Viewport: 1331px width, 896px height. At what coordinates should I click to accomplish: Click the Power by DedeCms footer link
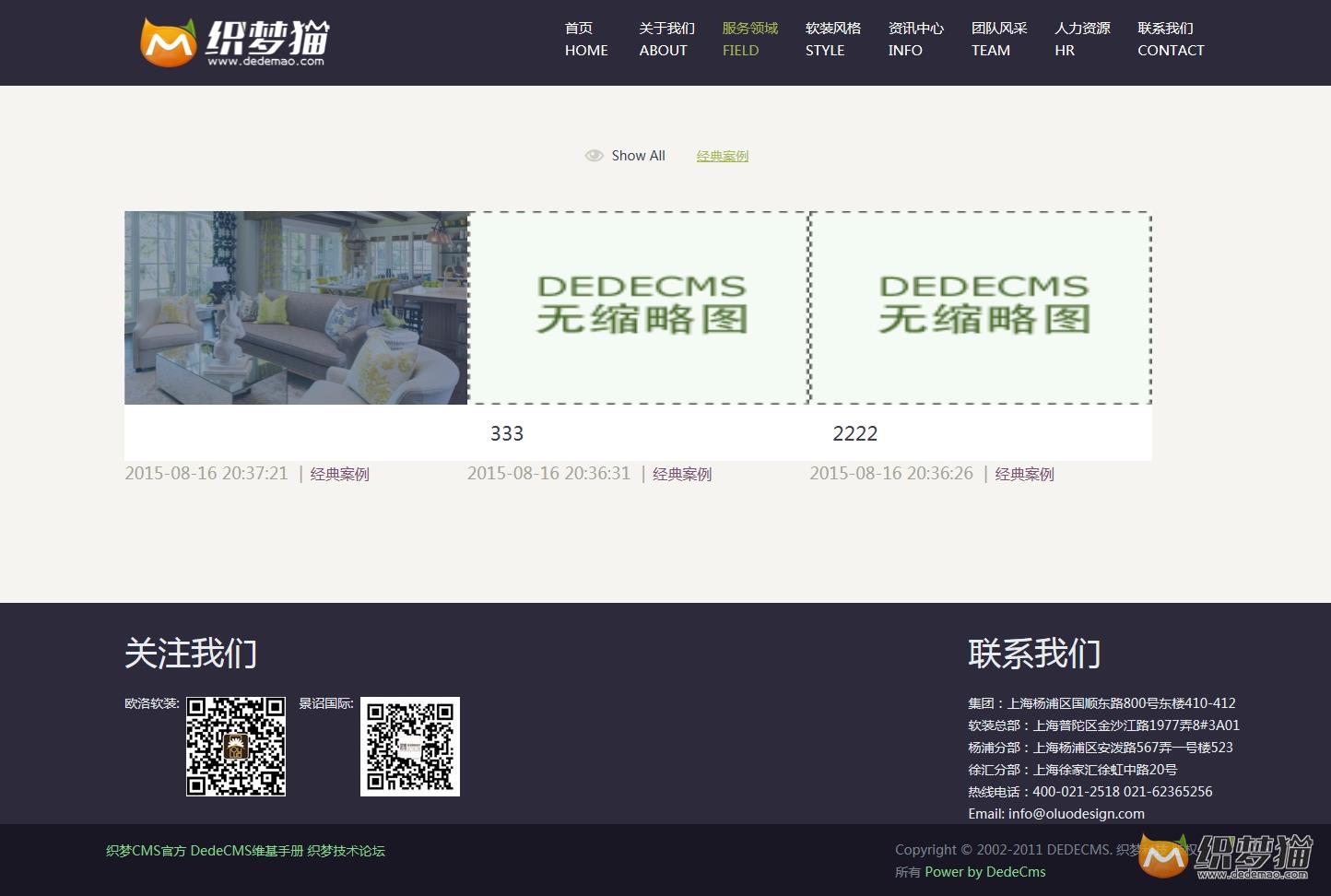pos(985,872)
